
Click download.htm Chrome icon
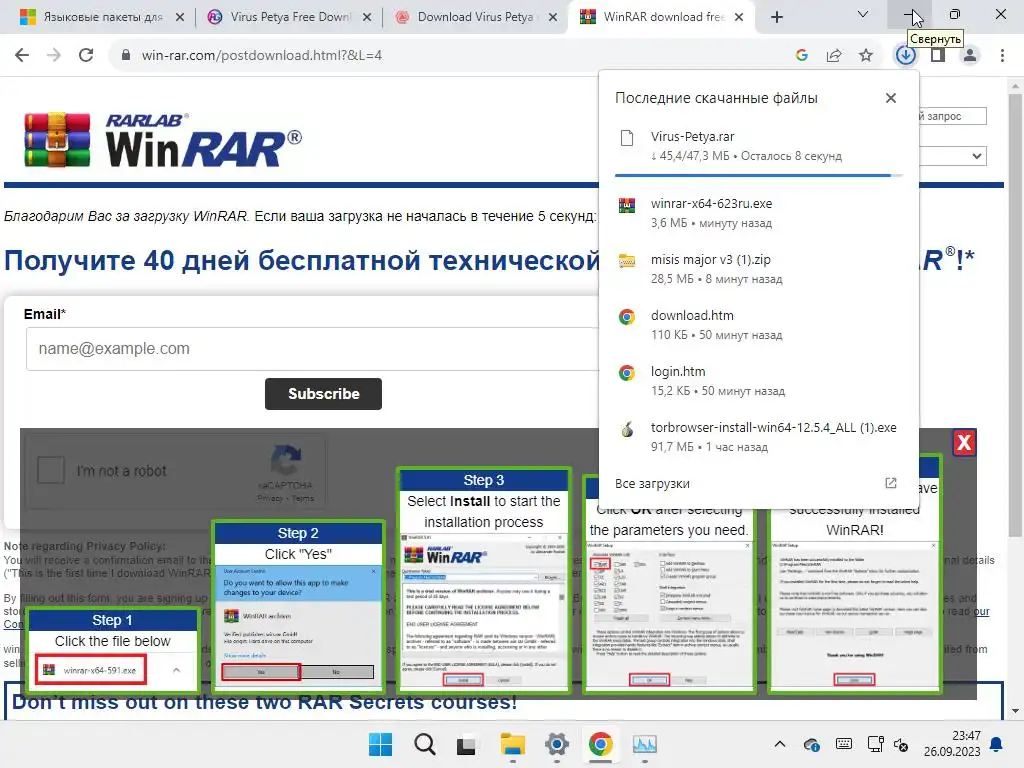pyautogui.click(x=626, y=317)
